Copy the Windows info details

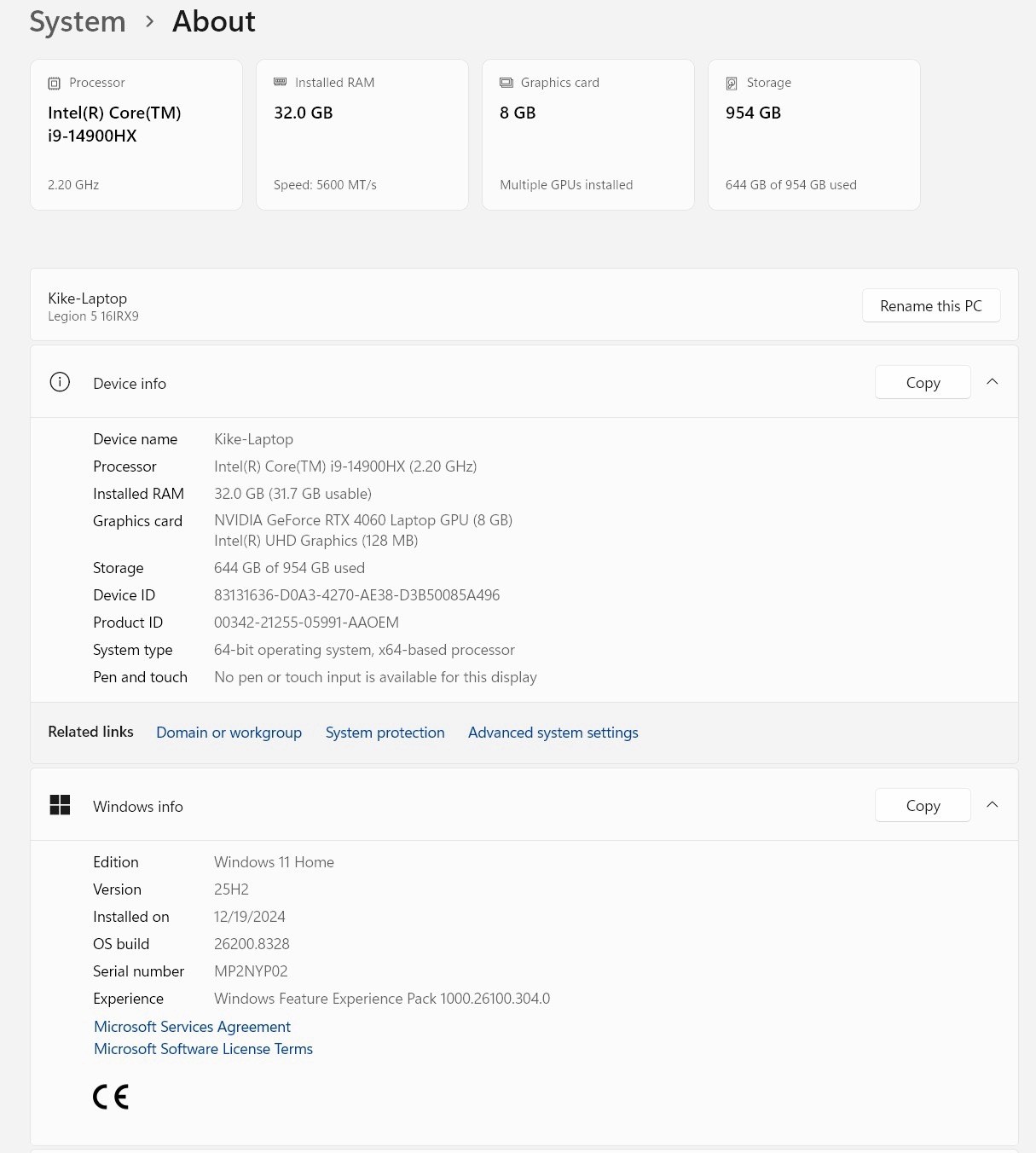pyautogui.click(x=923, y=805)
